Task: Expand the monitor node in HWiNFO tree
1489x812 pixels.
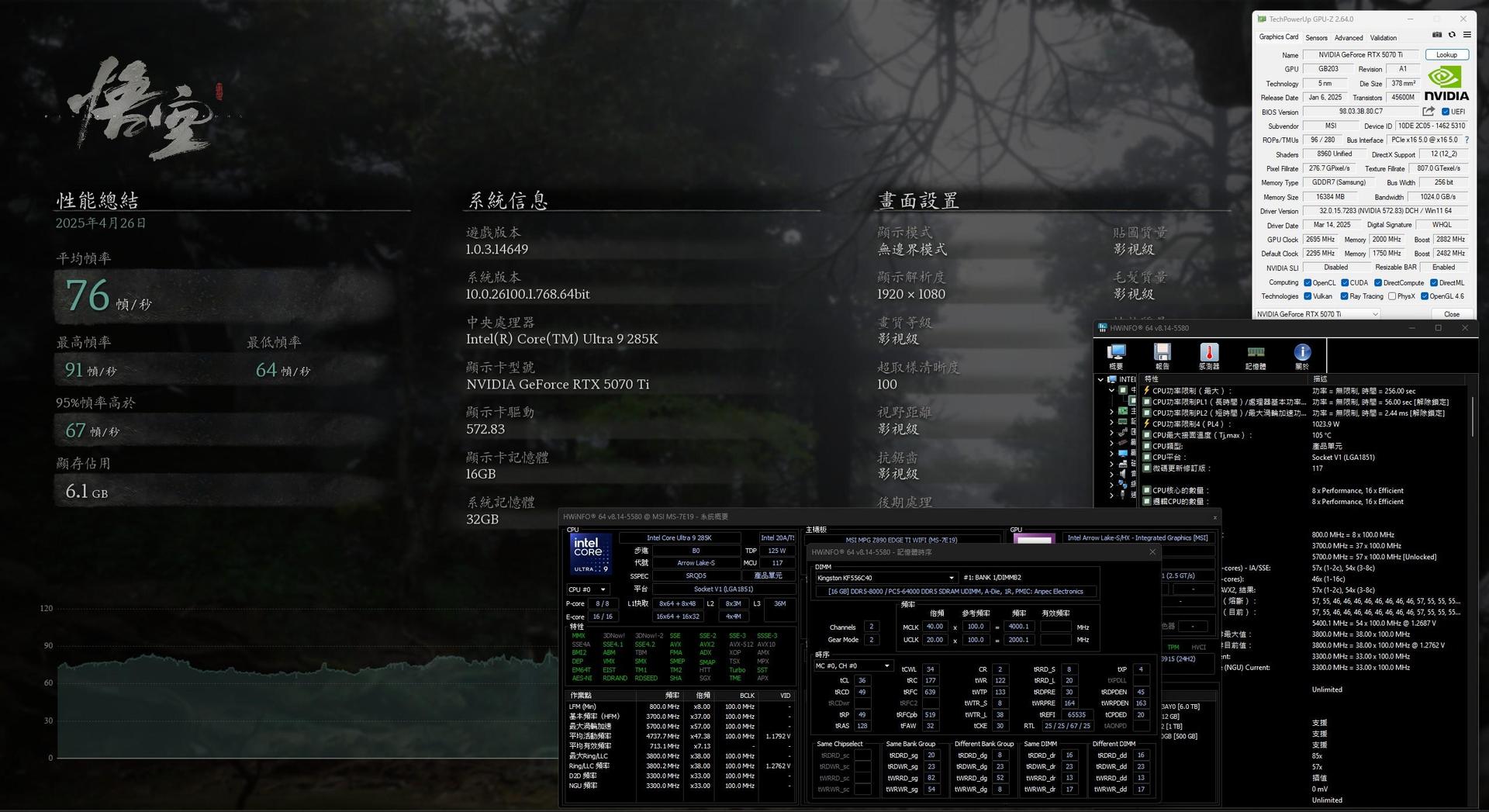Action: click(x=1111, y=453)
